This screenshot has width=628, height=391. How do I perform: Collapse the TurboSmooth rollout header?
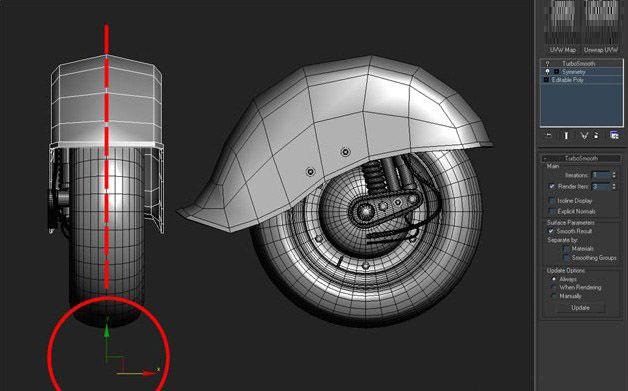[581, 158]
